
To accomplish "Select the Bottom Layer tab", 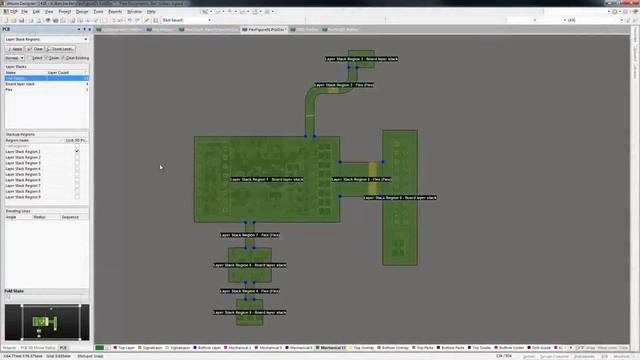I will [x=207, y=348].
